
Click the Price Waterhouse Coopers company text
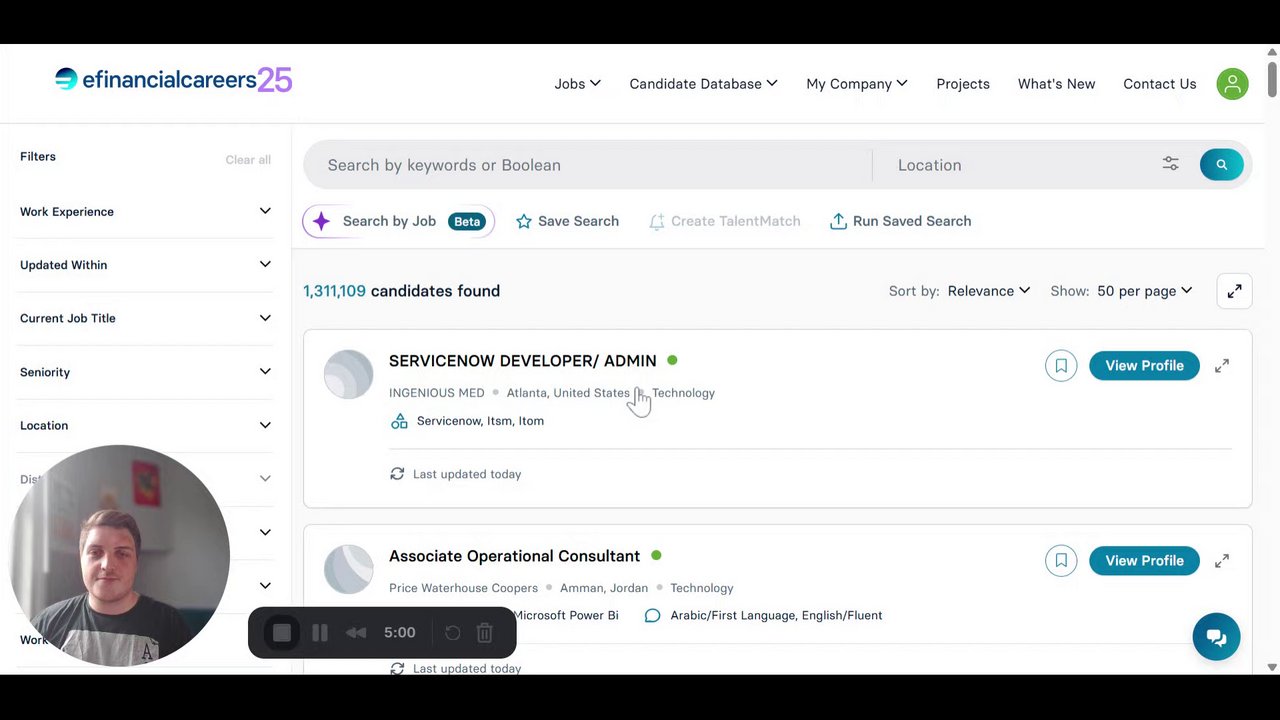pyautogui.click(x=463, y=588)
